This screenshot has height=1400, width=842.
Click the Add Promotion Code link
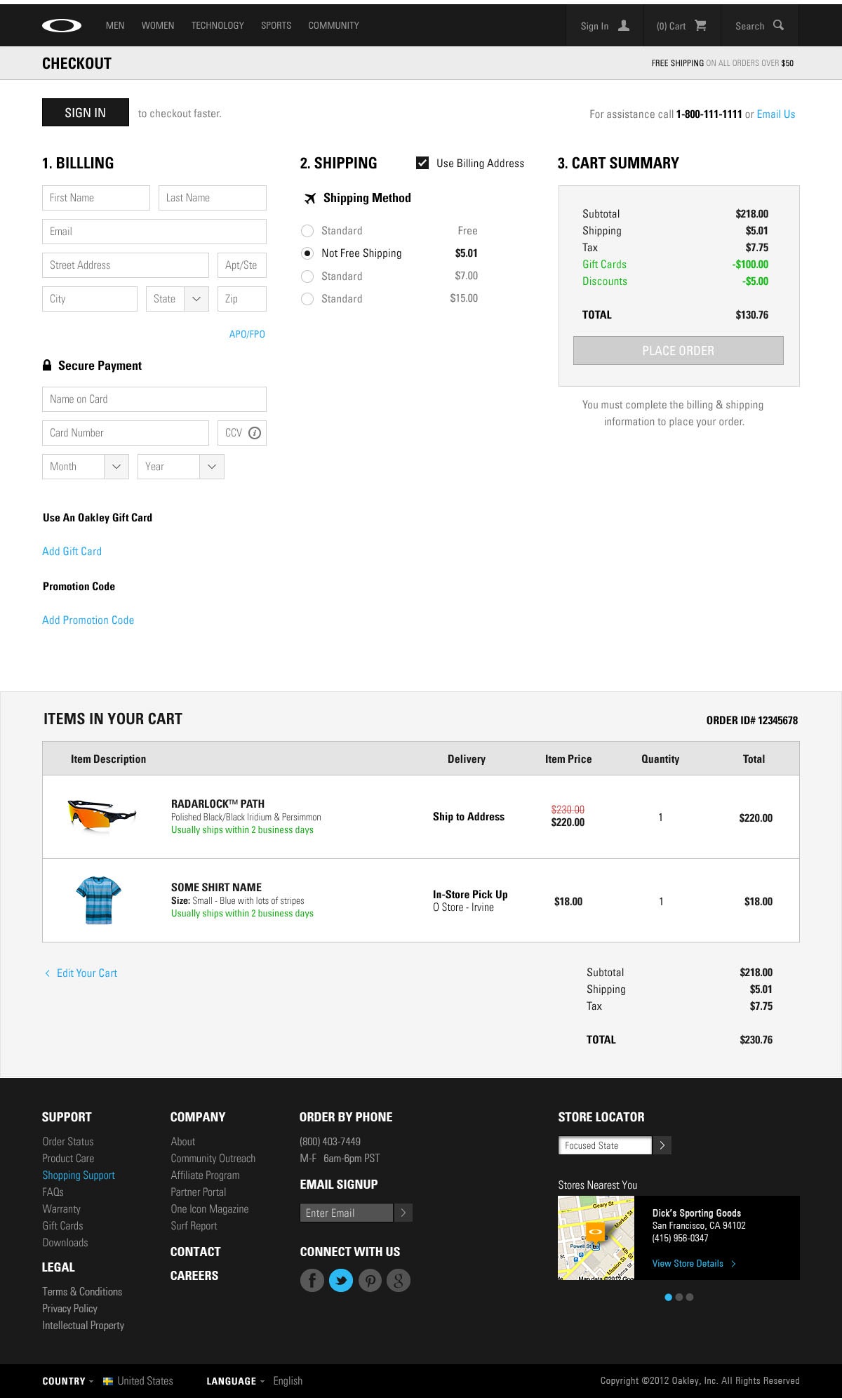tap(88, 620)
